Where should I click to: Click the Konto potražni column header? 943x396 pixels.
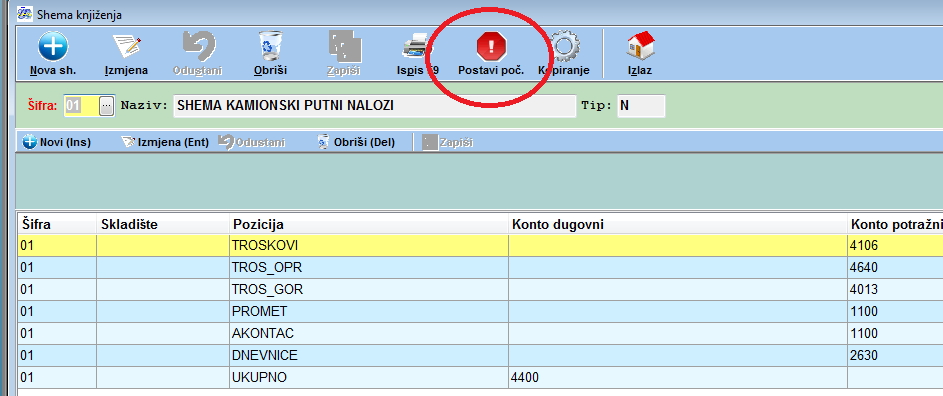(895, 224)
